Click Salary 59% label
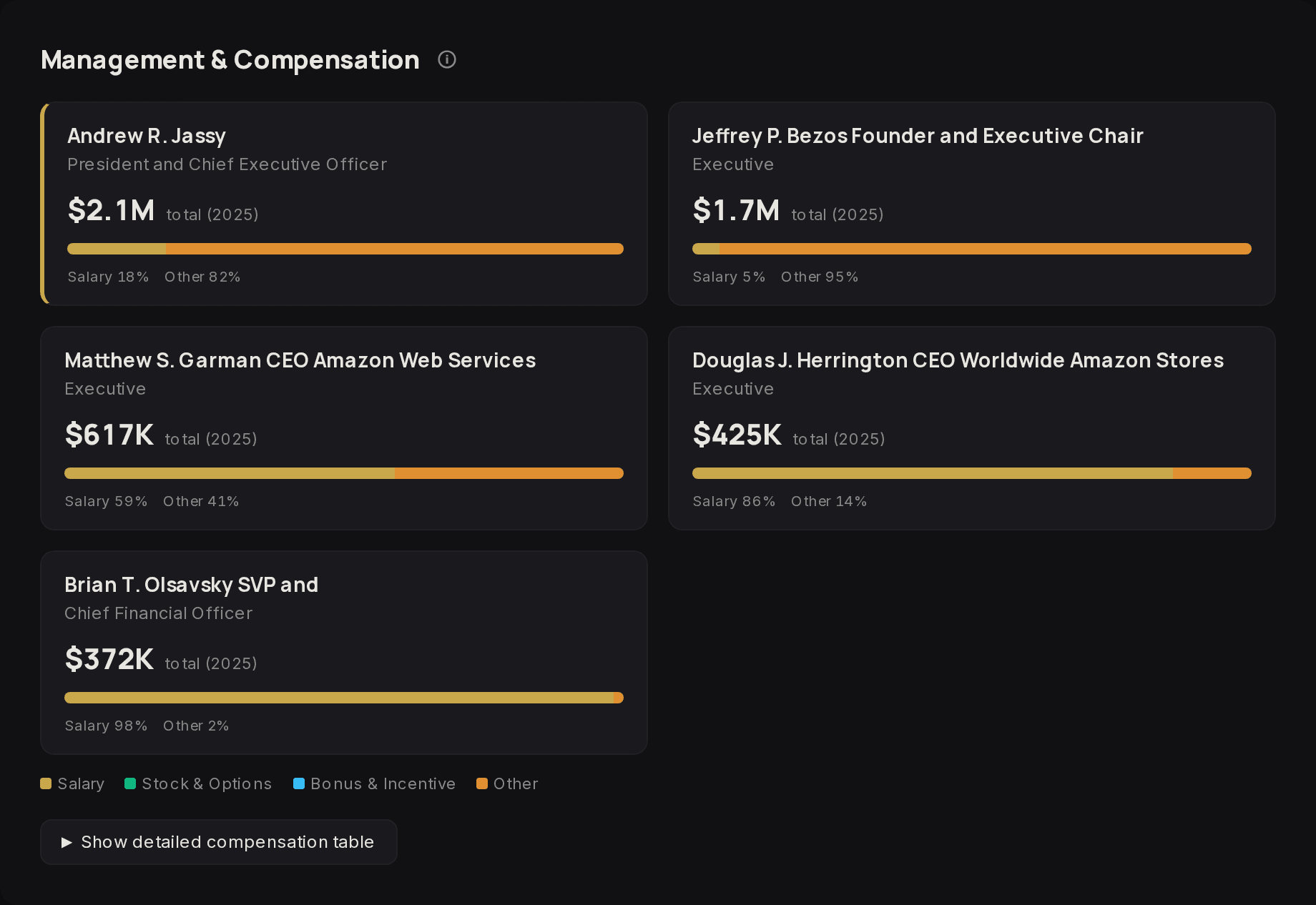 tap(106, 501)
